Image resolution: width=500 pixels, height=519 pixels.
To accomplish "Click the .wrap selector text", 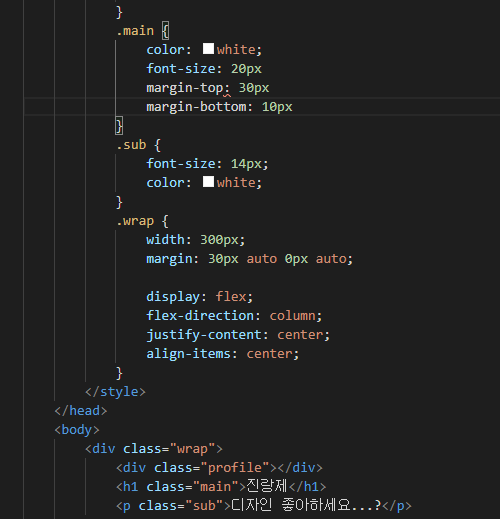I will (x=135, y=221).
